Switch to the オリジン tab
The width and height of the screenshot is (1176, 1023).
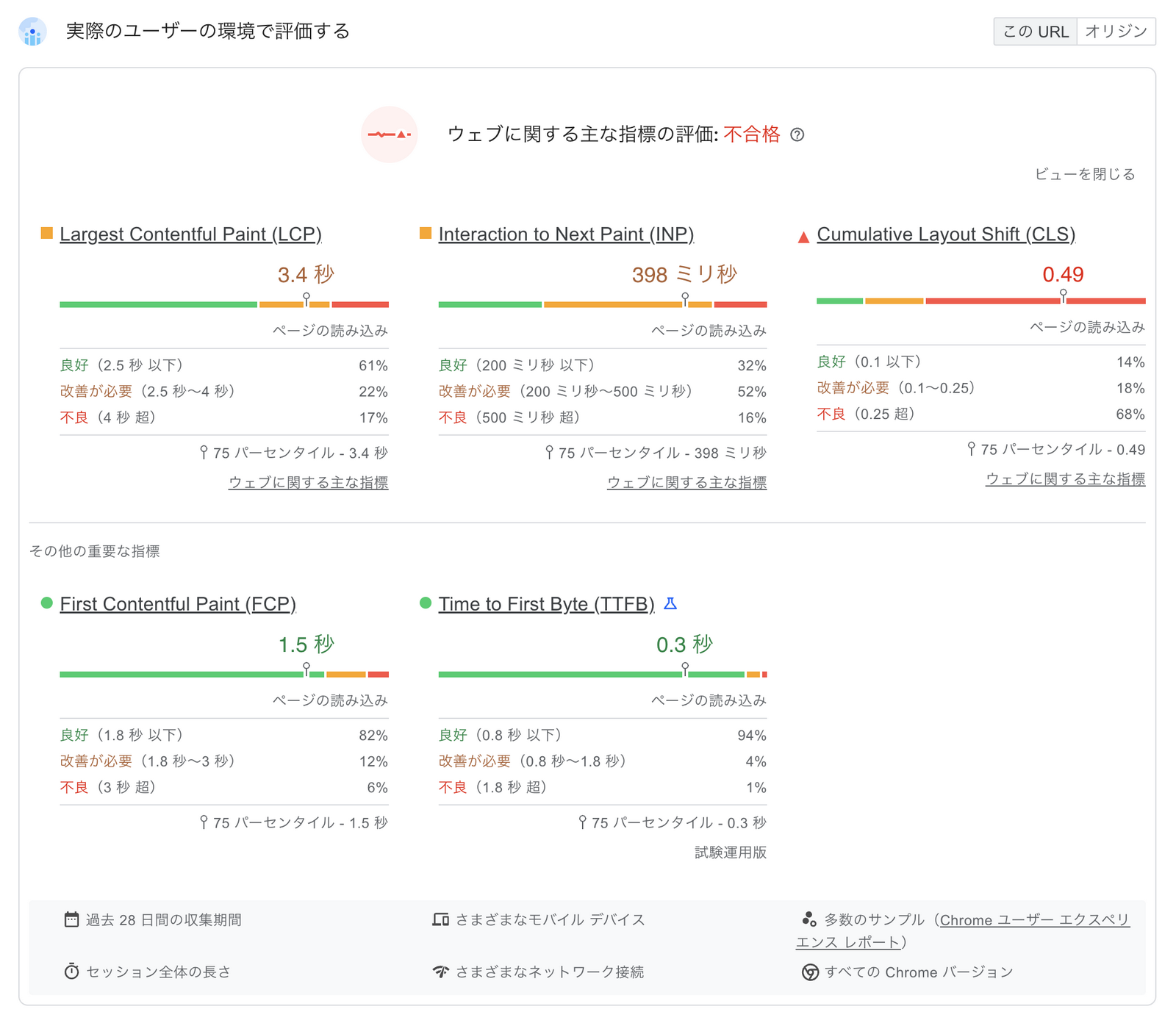[x=1116, y=32]
